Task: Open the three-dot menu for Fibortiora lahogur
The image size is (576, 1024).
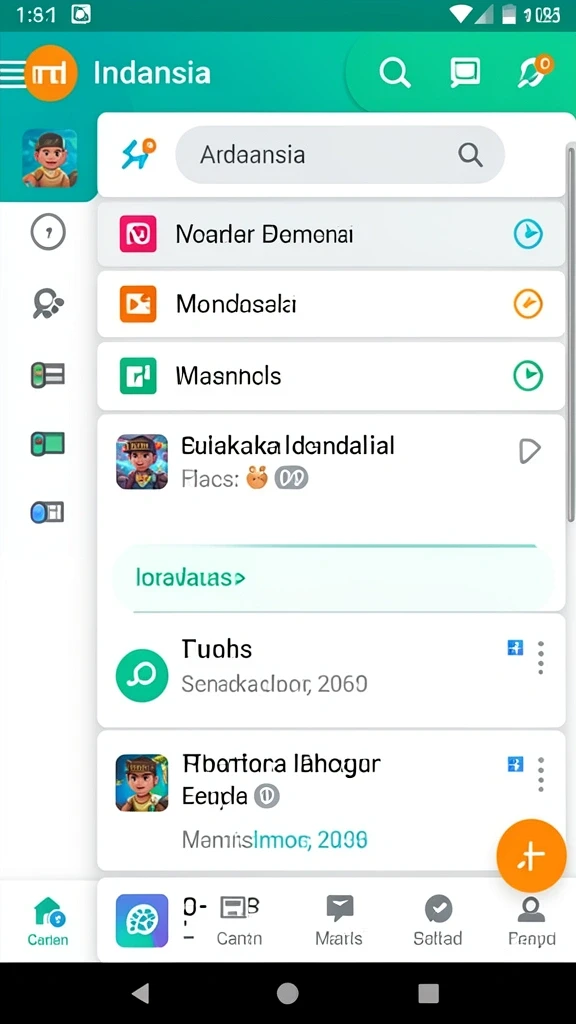Action: 540,775
